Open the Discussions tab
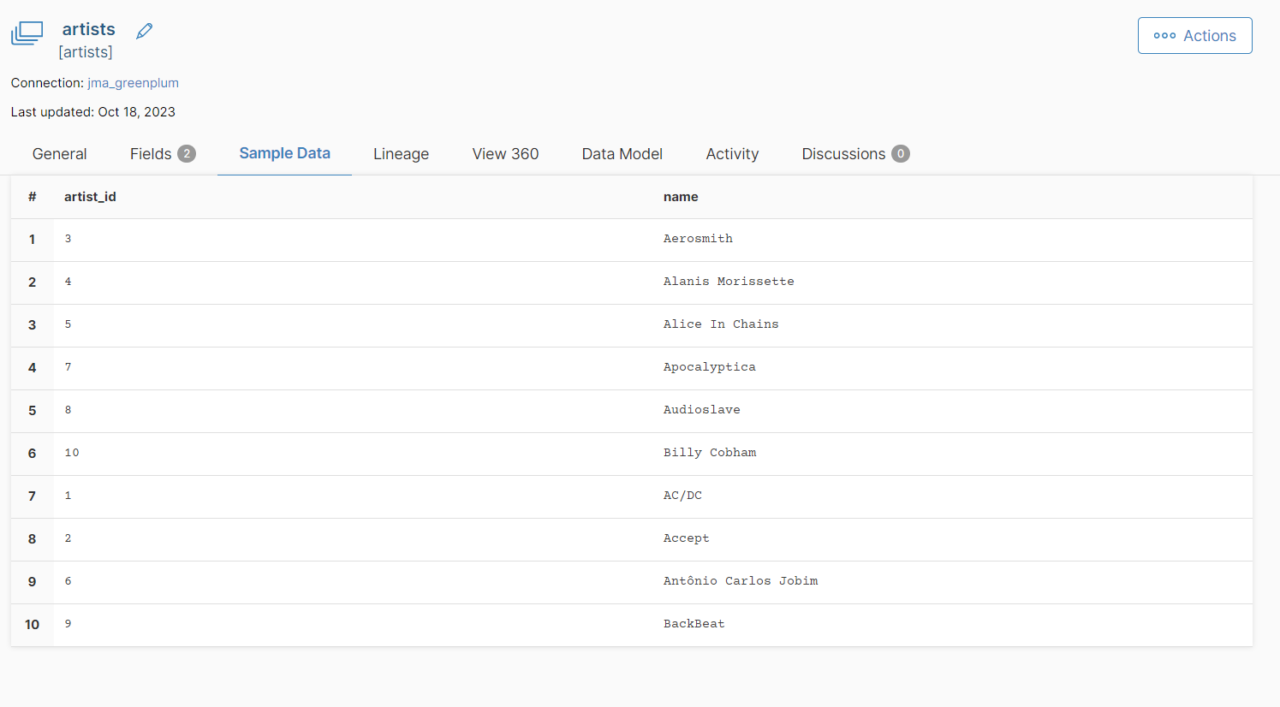The image size is (1280, 707). 843,154
